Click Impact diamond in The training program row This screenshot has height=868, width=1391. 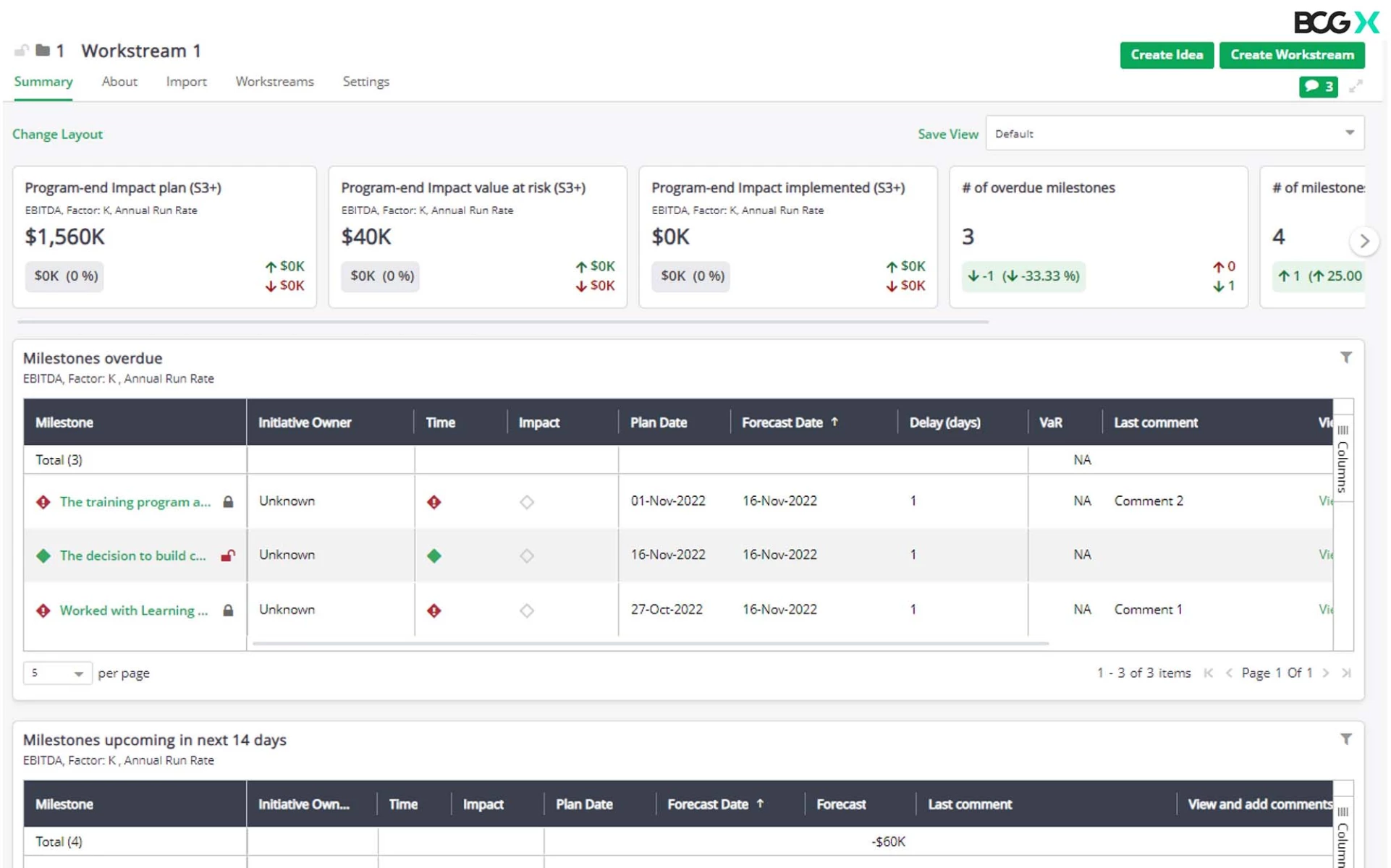click(527, 502)
